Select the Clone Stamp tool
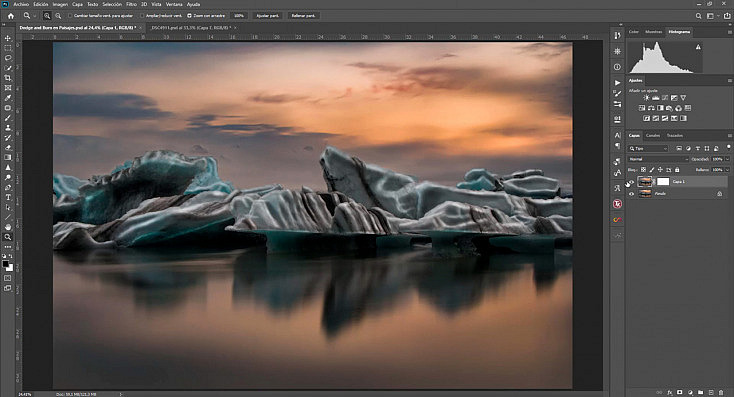 pyautogui.click(x=7, y=128)
